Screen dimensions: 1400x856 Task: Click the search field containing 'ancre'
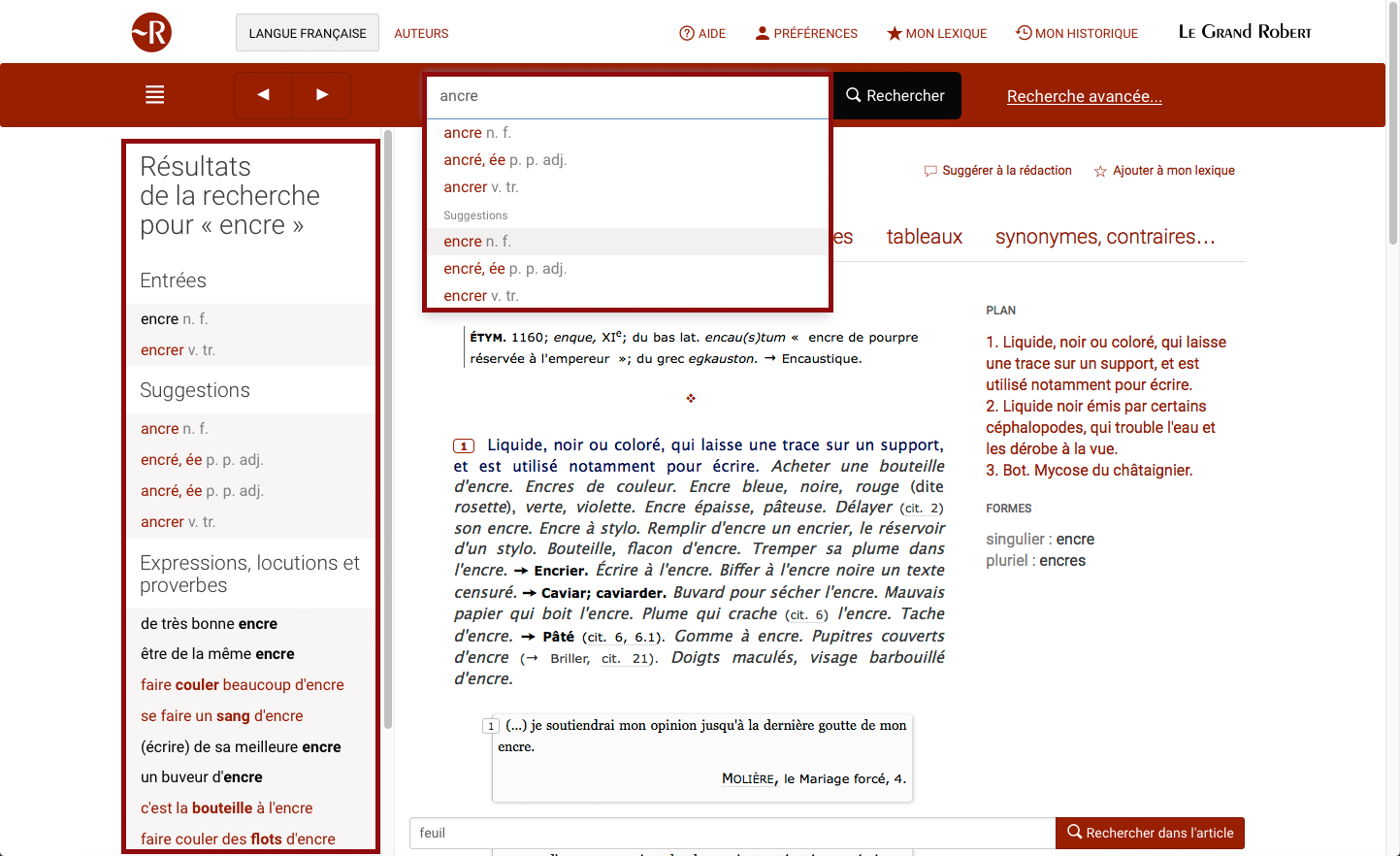point(628,96)
